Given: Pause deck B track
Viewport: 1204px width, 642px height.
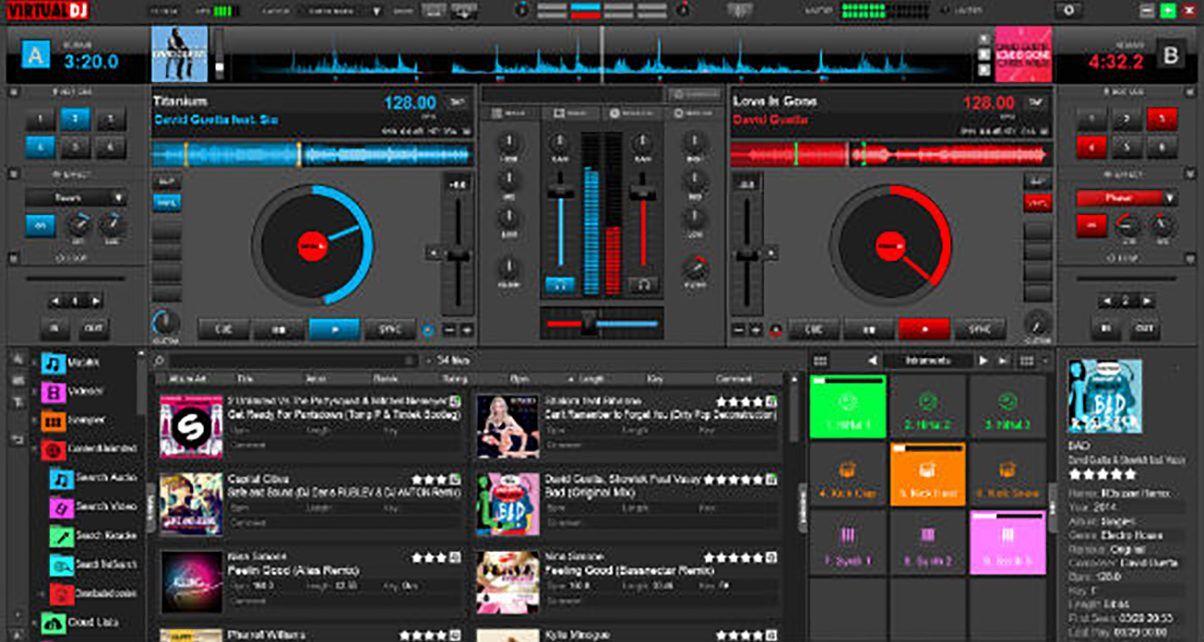Looking at the screenshot, I should click(869, 329).
